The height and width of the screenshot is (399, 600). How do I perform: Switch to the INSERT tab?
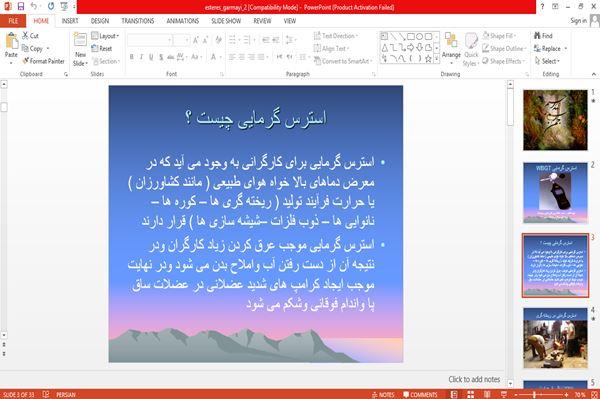(70, 21)
